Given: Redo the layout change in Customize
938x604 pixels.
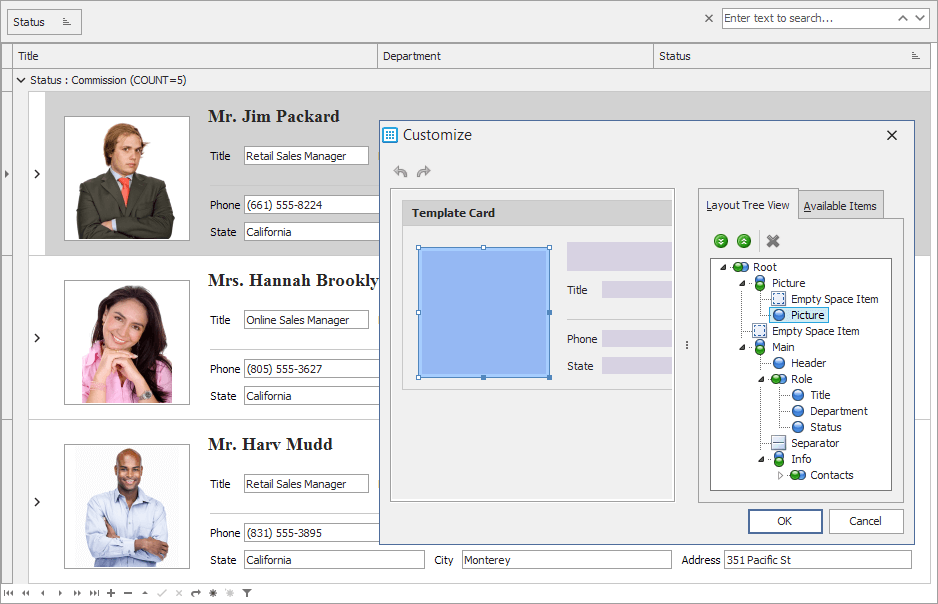Looking at the screenshot, I should click(x=422, y=171).
